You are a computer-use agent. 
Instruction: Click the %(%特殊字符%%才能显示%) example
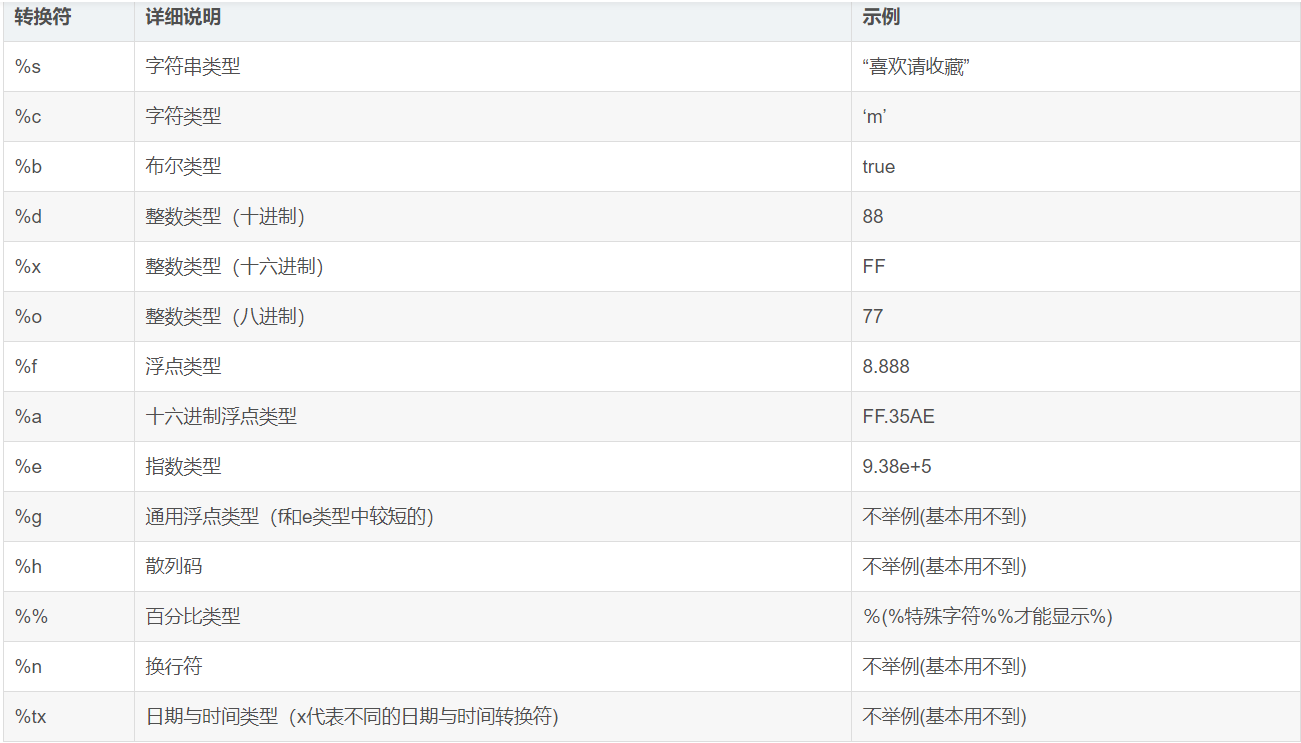tap(988, 617)
